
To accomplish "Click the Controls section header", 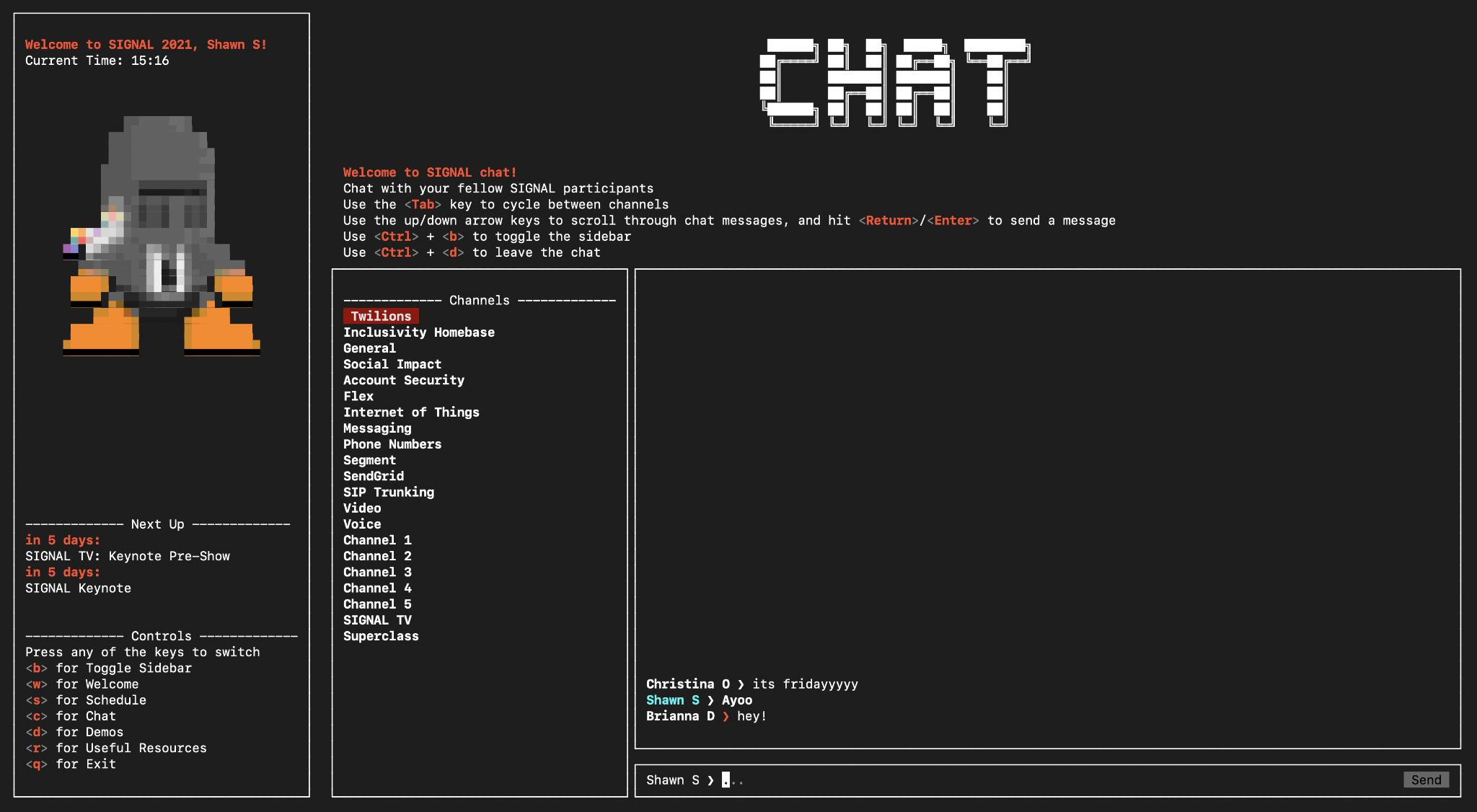I will [162, 636].
